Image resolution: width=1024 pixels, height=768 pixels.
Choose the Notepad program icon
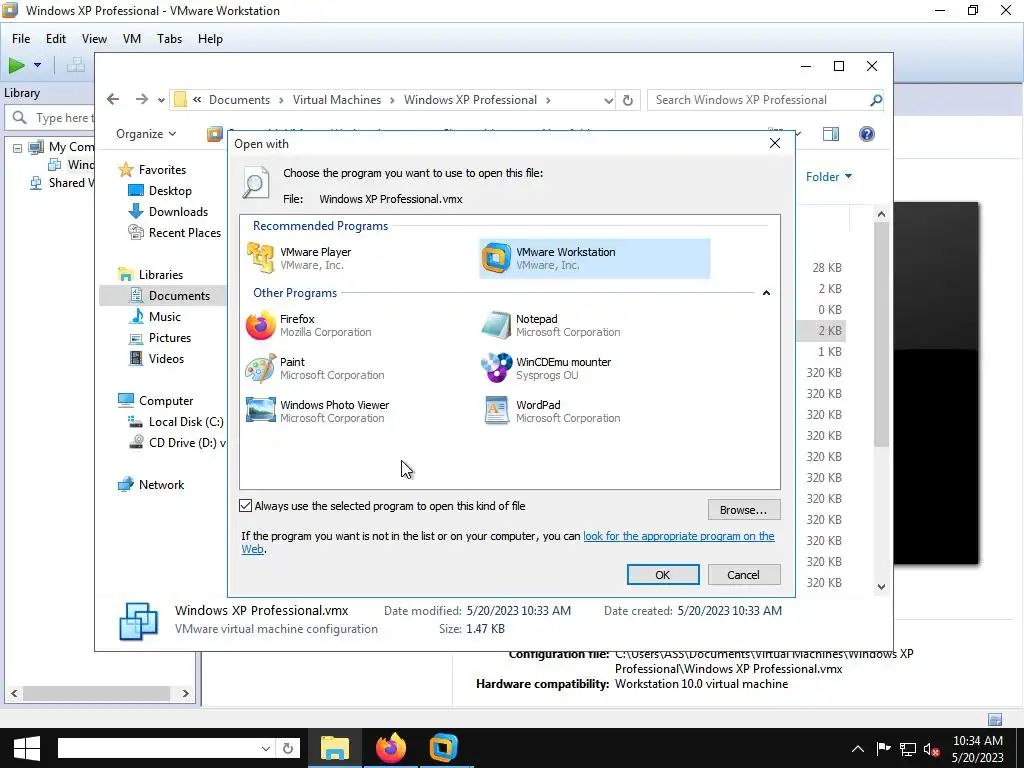click(x=496, y=325)
